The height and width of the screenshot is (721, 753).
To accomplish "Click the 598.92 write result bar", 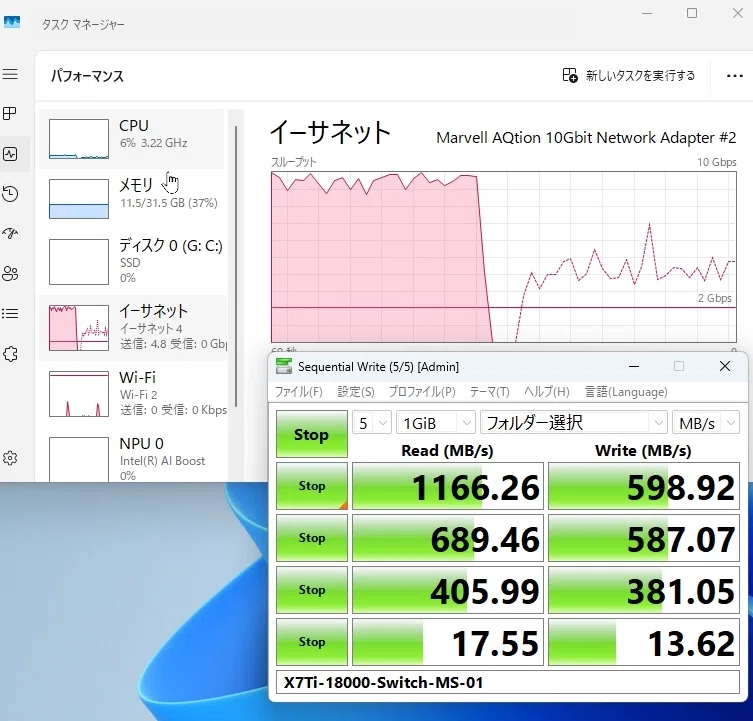I will 644,486.
